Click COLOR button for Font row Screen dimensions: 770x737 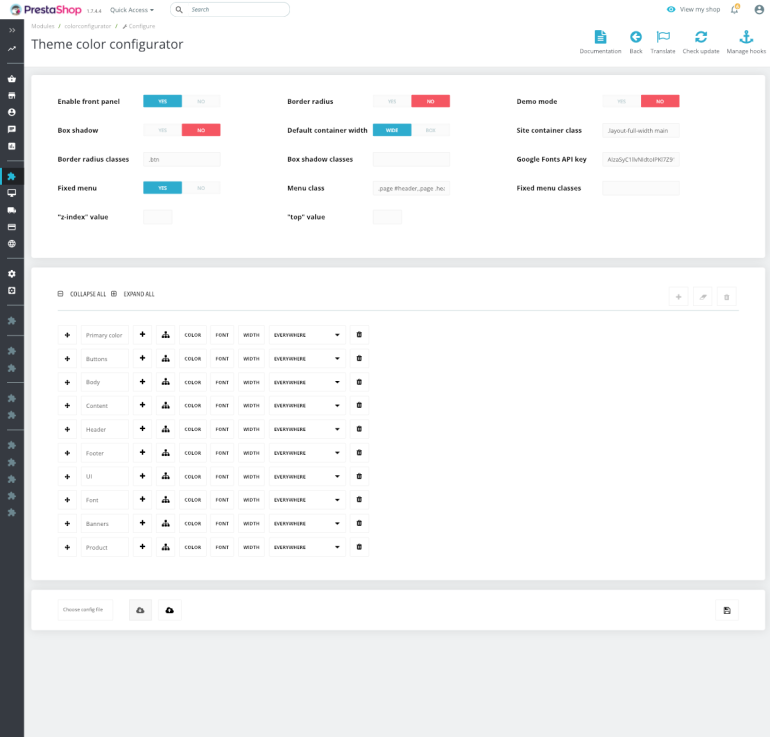(192, 500)
